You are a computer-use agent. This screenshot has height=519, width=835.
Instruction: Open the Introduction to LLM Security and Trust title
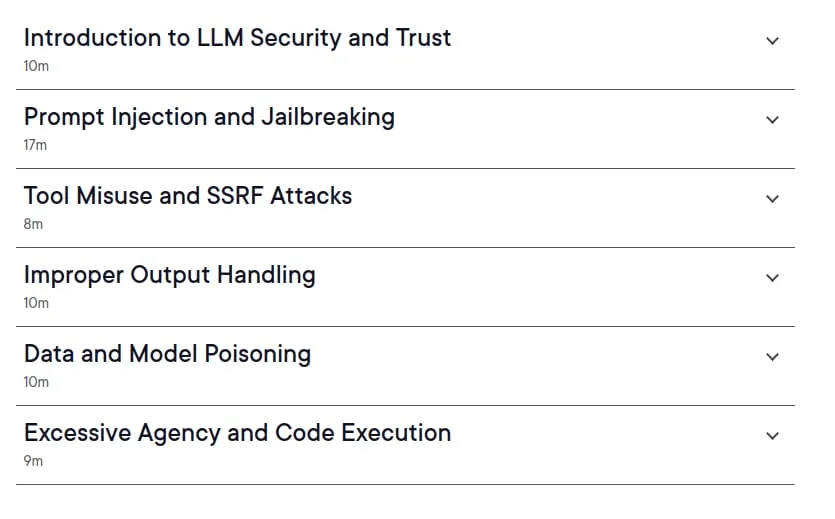(238, 38)
